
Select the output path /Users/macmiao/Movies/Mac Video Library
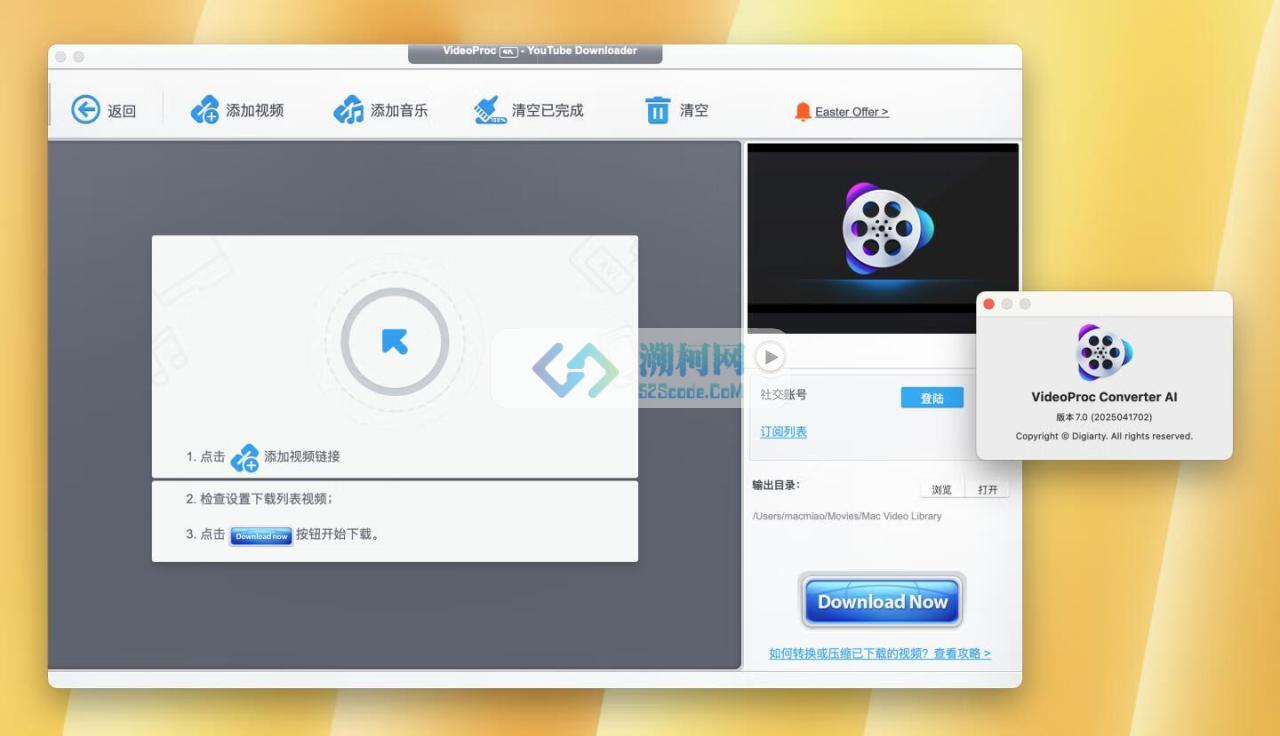[847, 516]
